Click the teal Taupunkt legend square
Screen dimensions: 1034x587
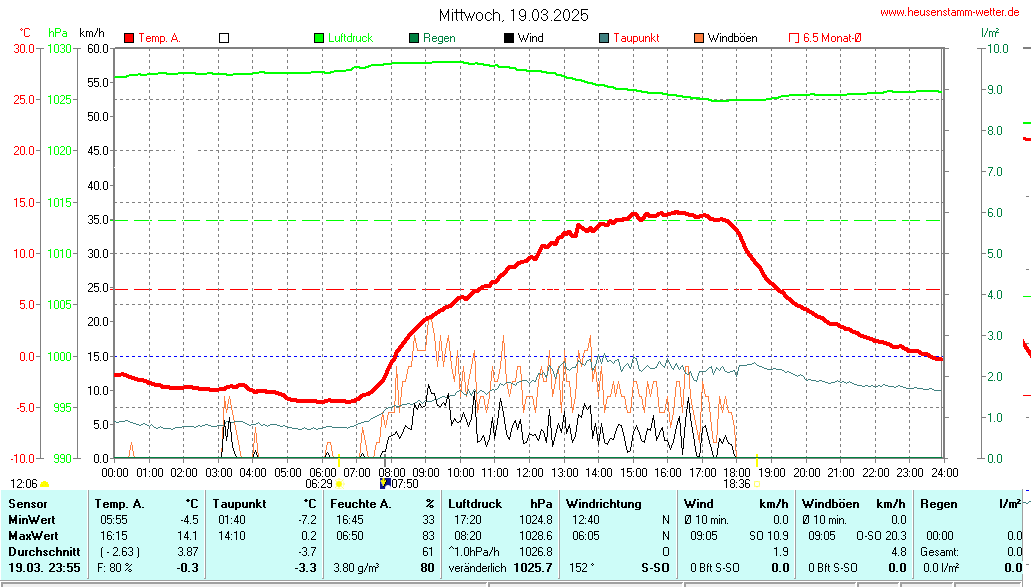tap(604, 38)
